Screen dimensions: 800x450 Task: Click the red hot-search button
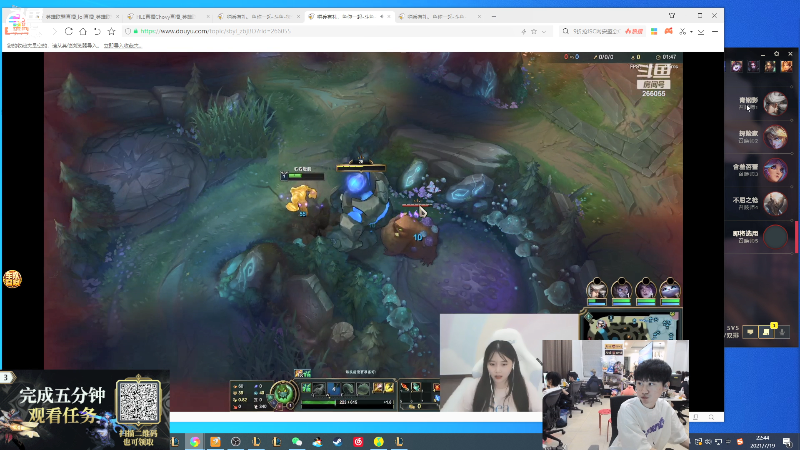634,31
